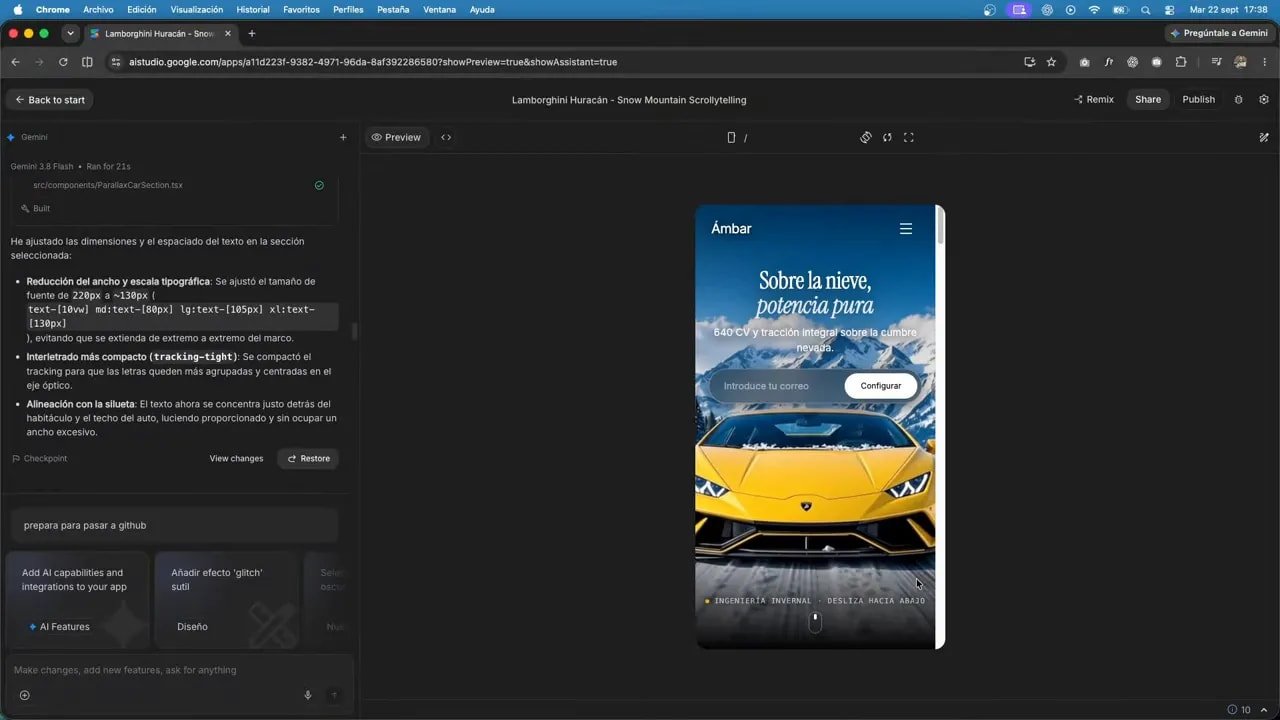Select the 'Add AI capabilities' suggestion card
The width and height of the screenshot is (1280, 720).
[x=78, y=600]
